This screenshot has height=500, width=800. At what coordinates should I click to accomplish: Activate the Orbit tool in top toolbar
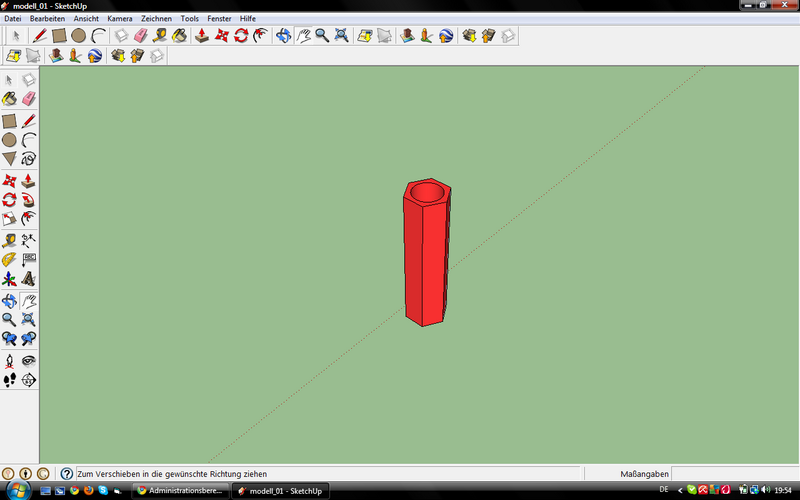click(x=283, y=36)
